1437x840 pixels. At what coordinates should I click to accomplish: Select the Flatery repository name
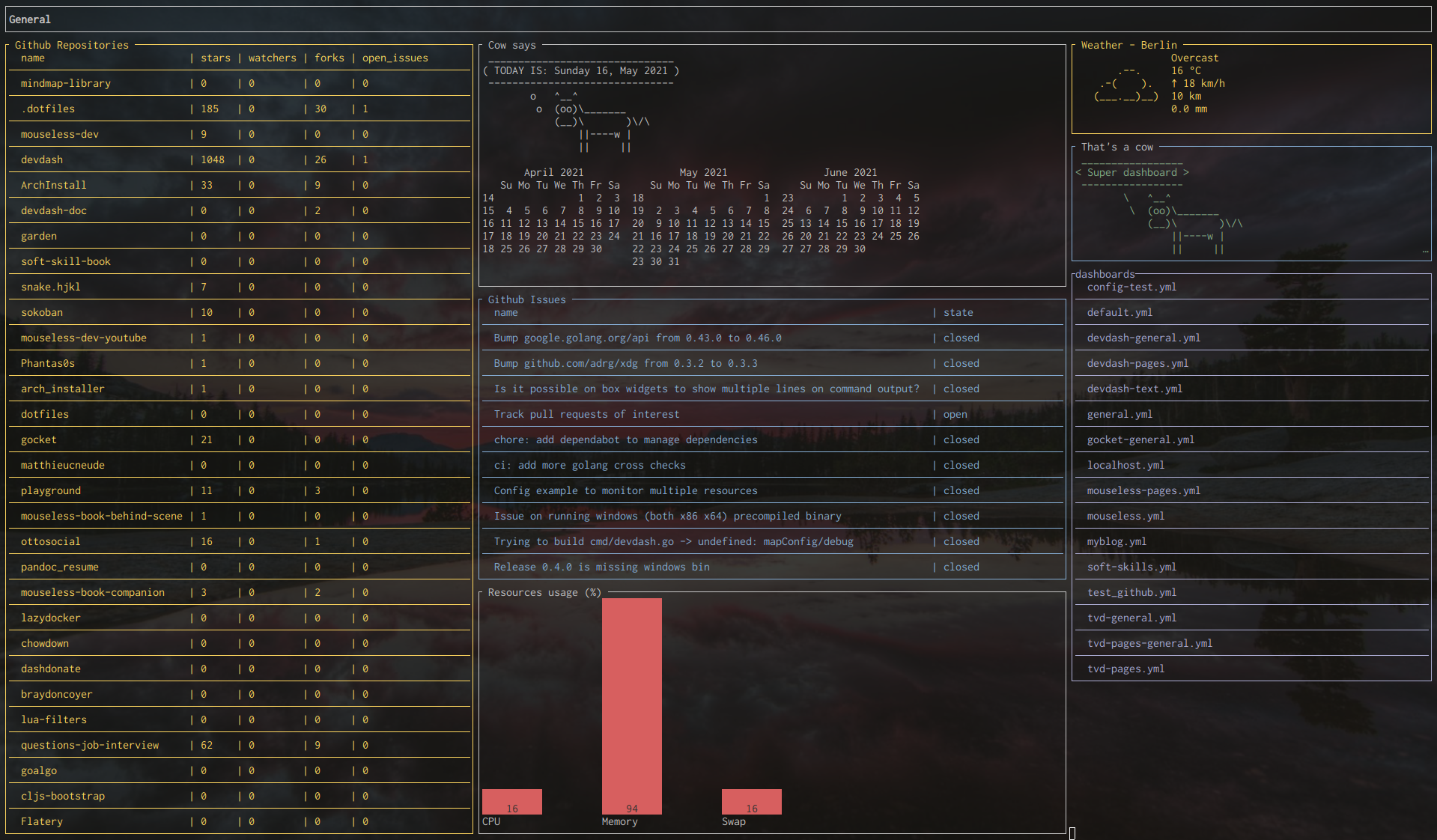[42, 821]
